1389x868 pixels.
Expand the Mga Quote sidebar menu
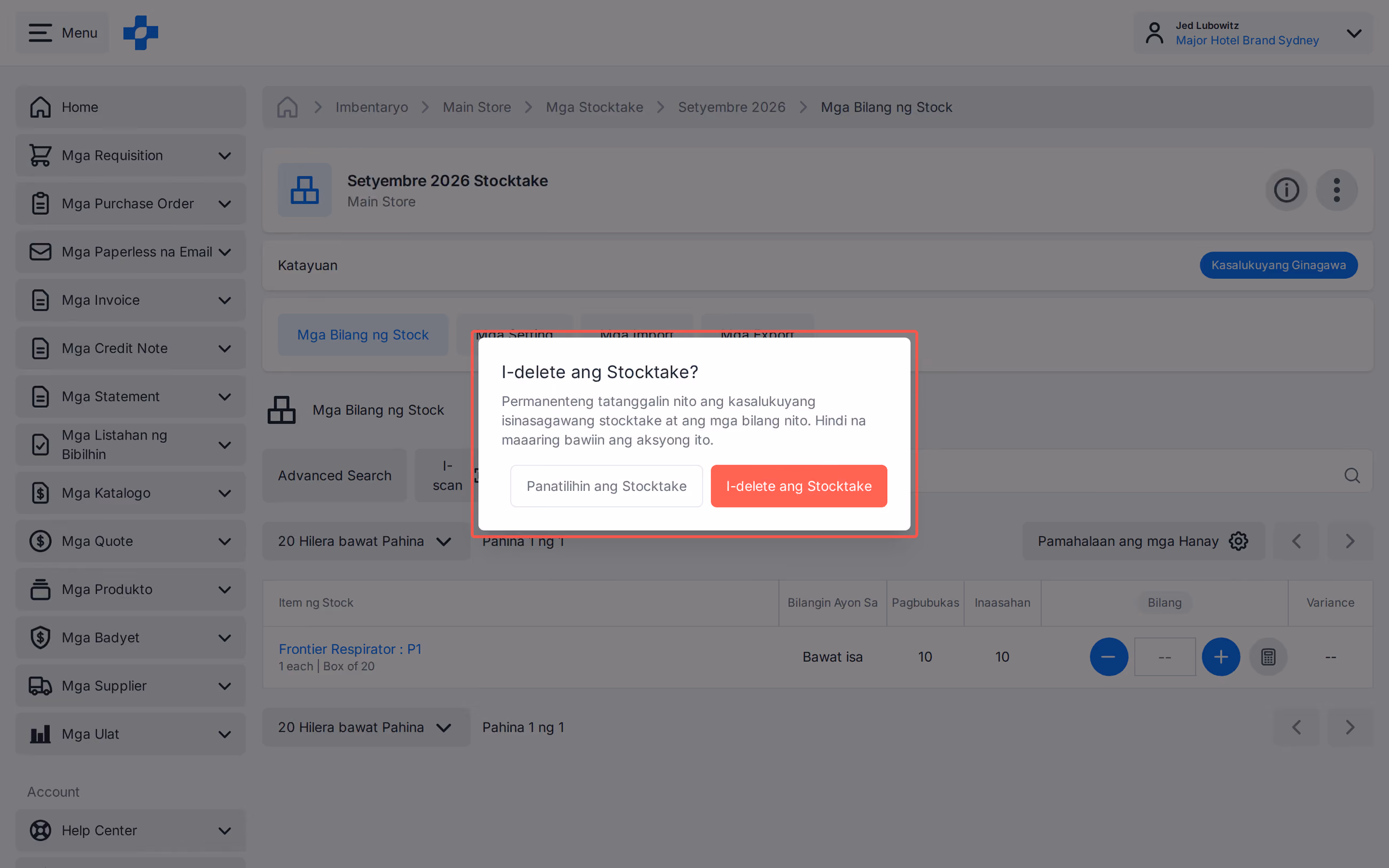point(131,541)
